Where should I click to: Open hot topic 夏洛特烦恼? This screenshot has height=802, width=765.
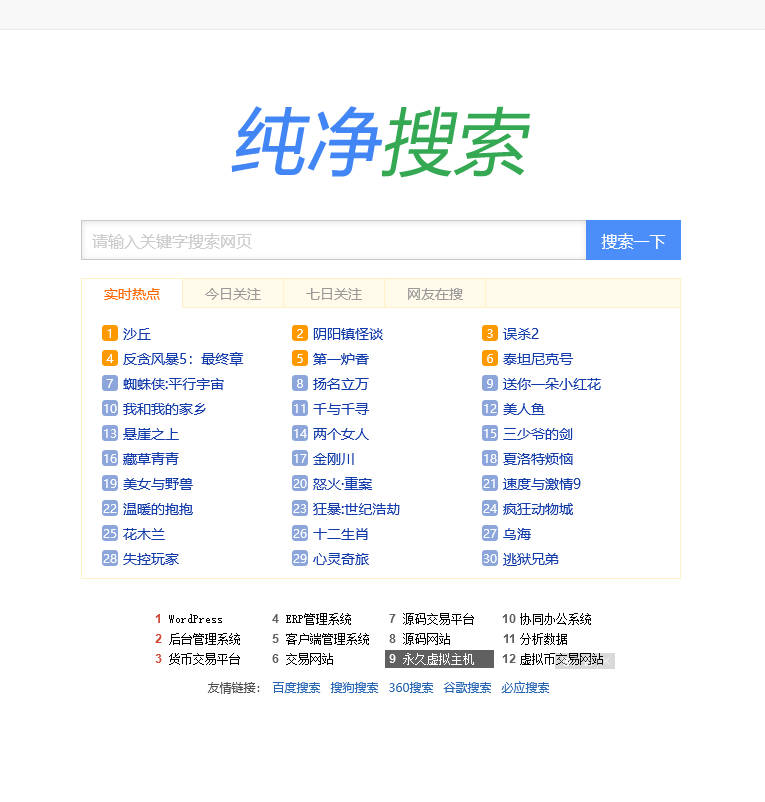click(x=537, y=459)
